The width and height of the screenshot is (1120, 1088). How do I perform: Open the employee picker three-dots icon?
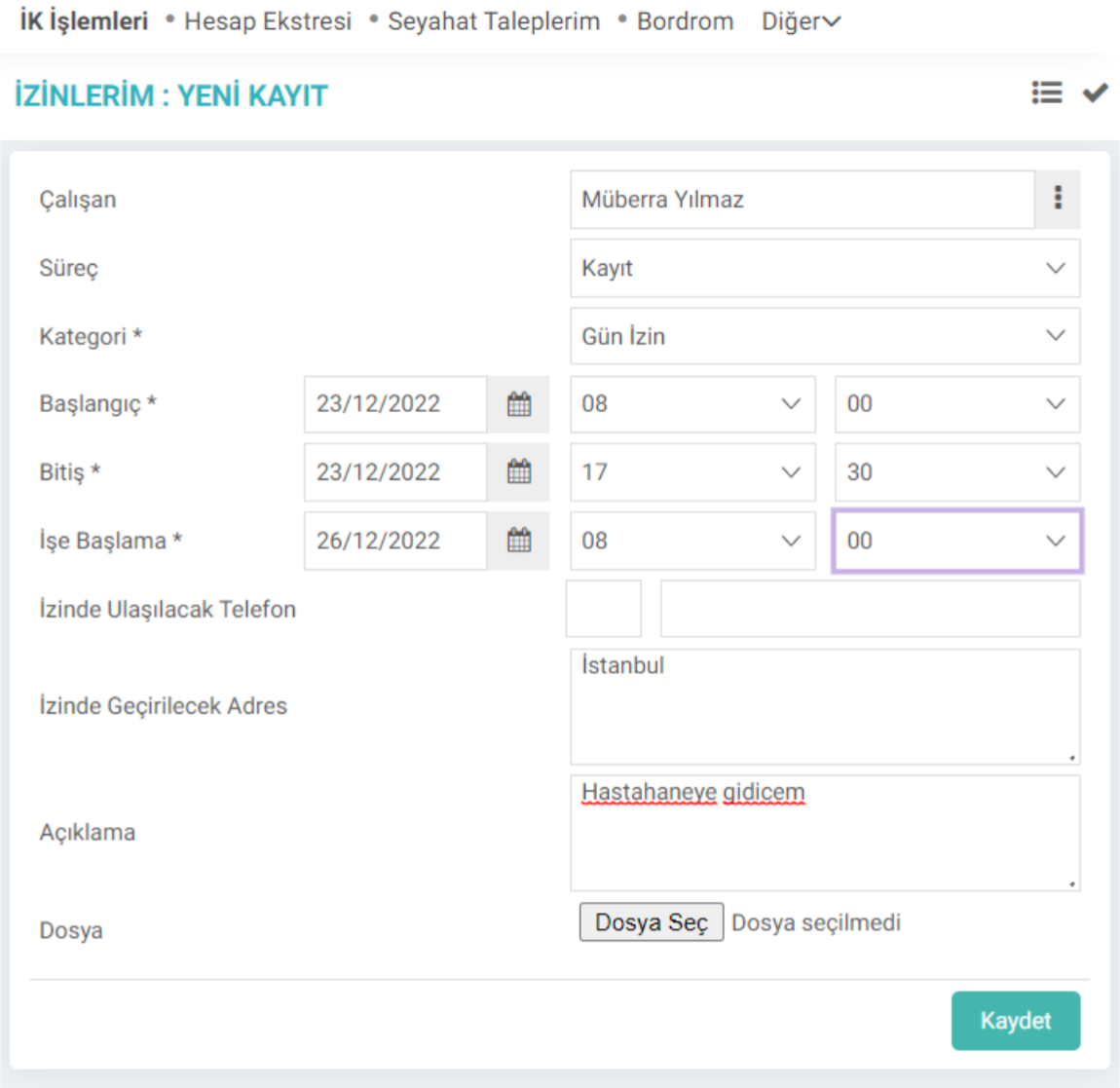1058,199
